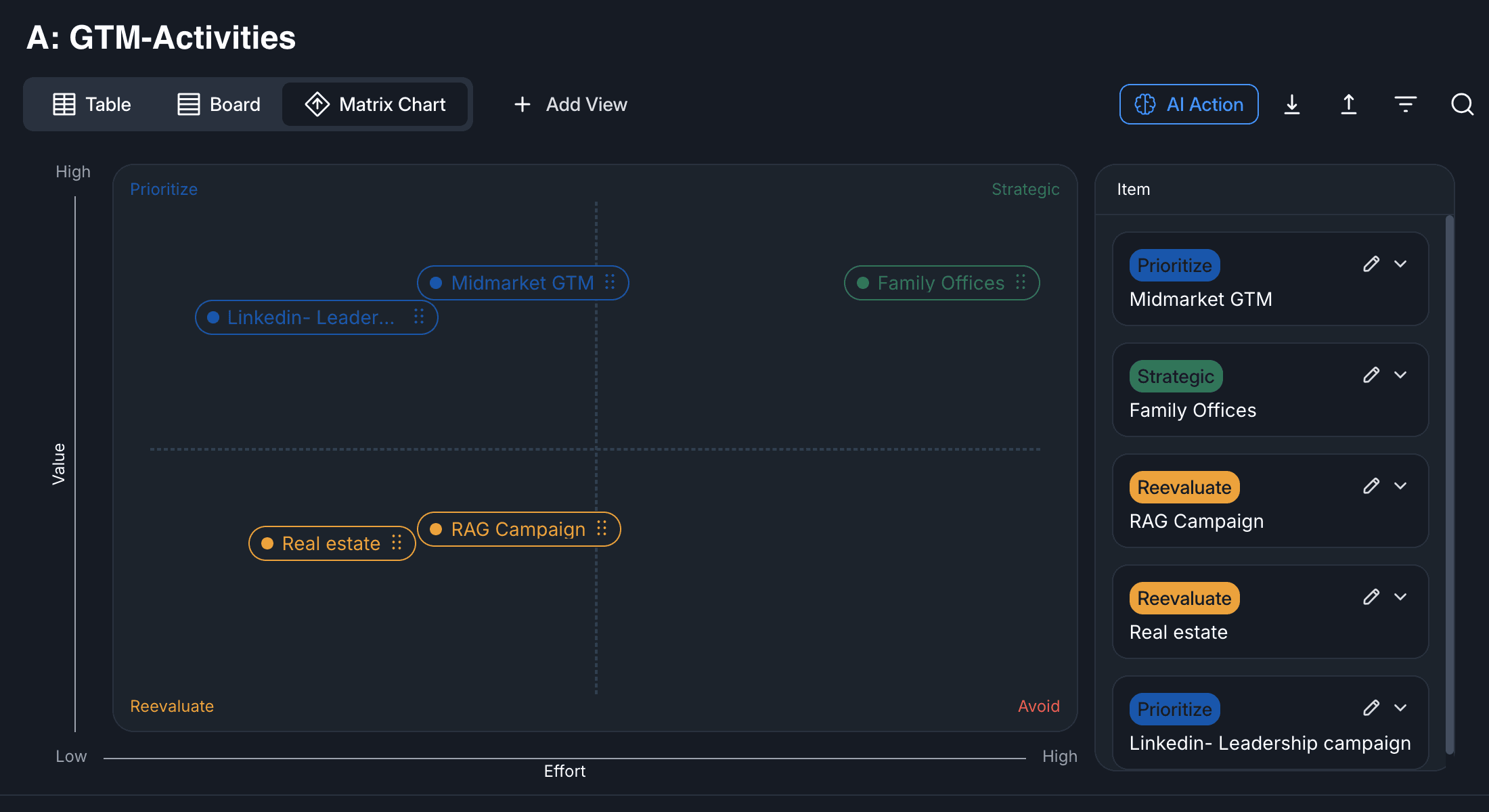Select the Matrix Chart tab
The width and height of the screenshot is (1489, 812).
(x=375, y=104)
